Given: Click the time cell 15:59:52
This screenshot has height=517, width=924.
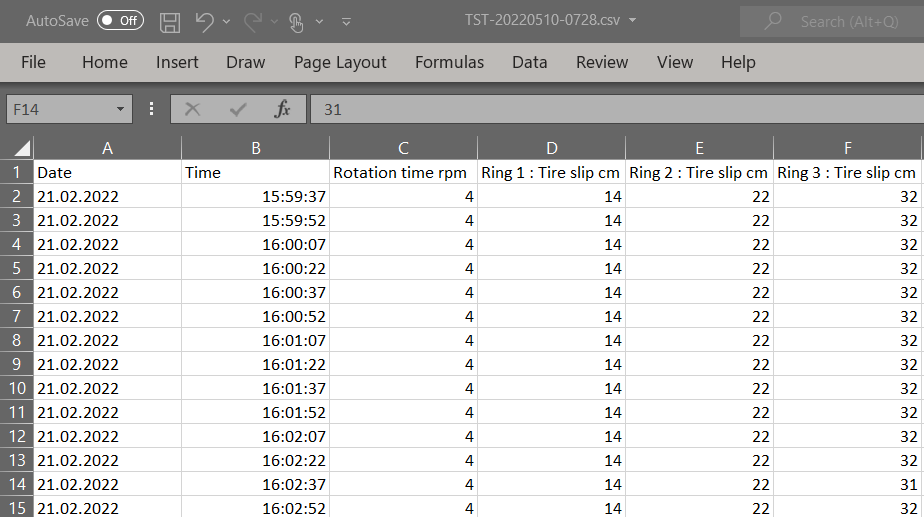Looking at the screenshot, I should tap(255, 220).
